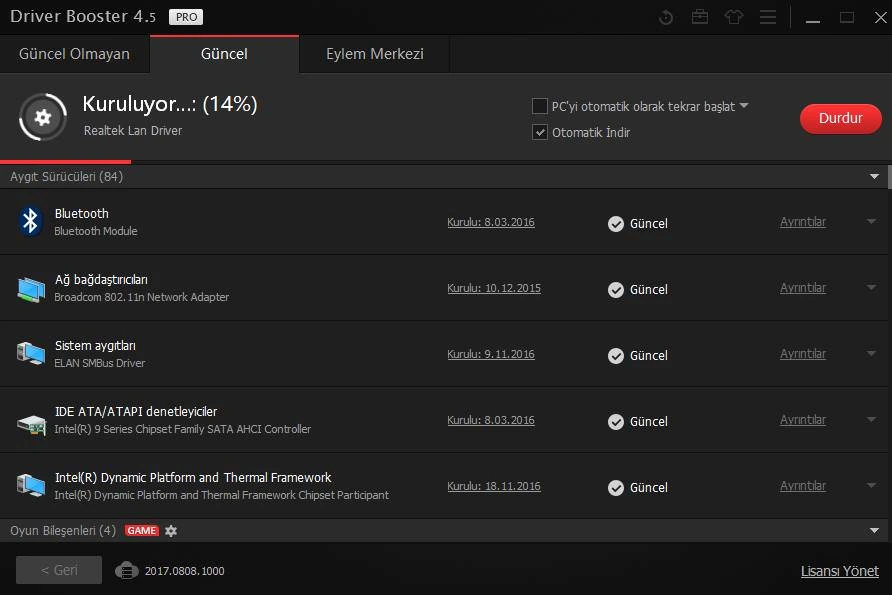Screen dimensions: 892x595
Task: Click the Kurulu: 10.12.2015 date link
Action: [x=494, y=288]
